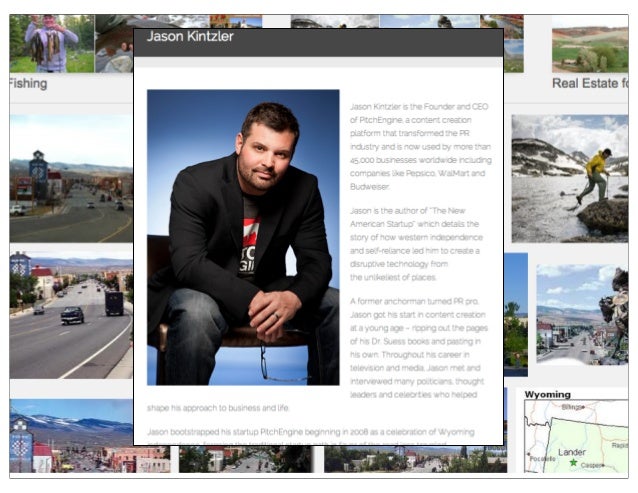Click the 'Fishing' category label
Screen dimensions: 638x493
pyautogui.click(x=28, y=84)
